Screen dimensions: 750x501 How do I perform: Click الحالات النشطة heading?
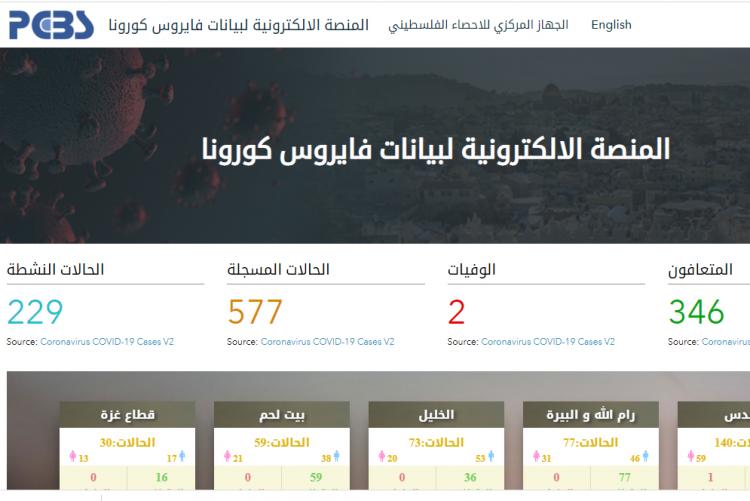click(x=55, y=269)
